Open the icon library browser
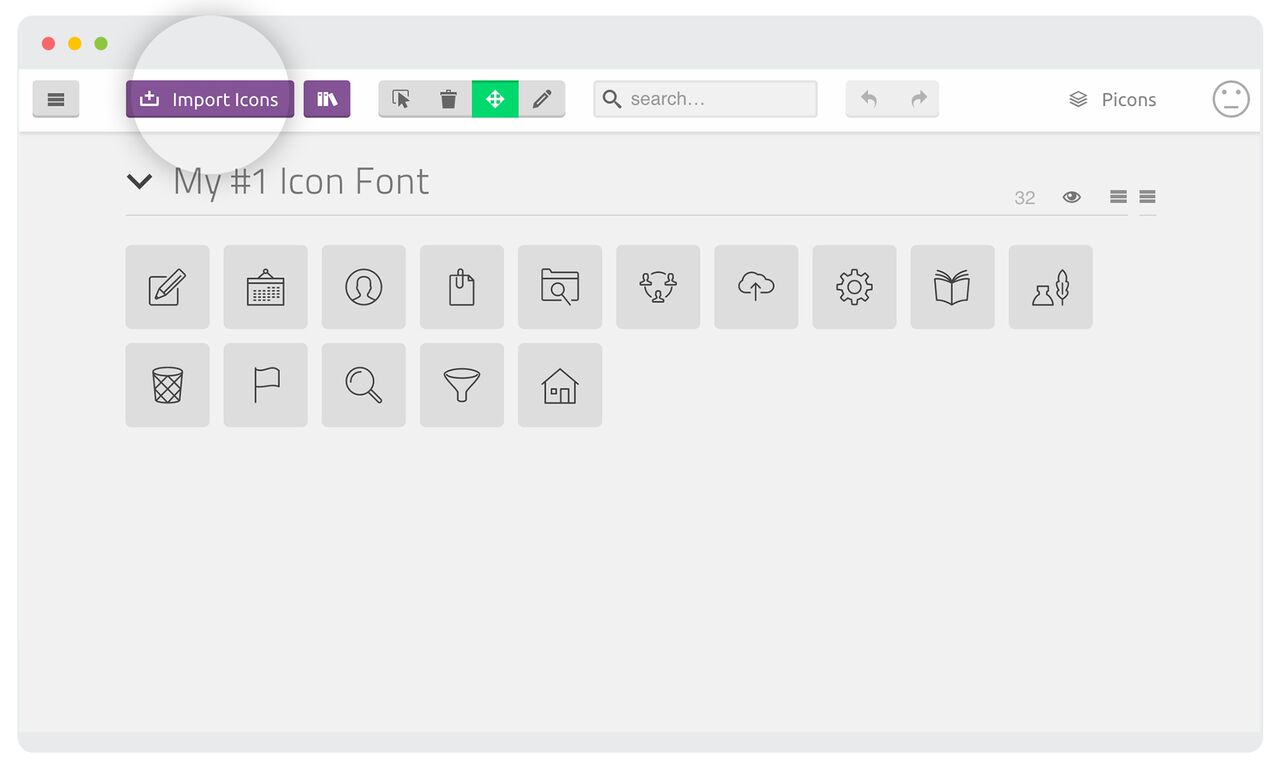 [327, 99]
